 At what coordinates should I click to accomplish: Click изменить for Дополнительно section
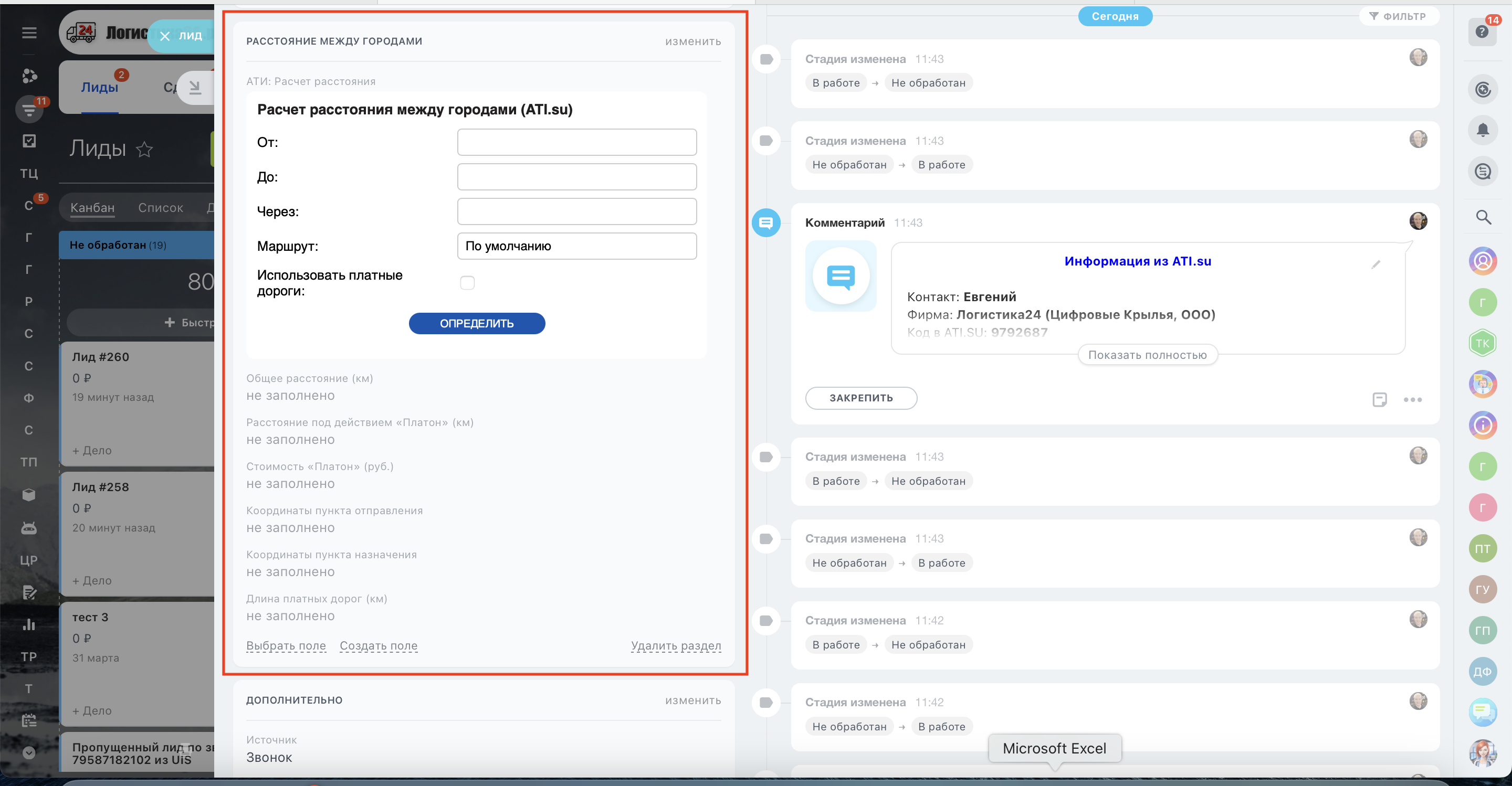(x=692, y=700)
